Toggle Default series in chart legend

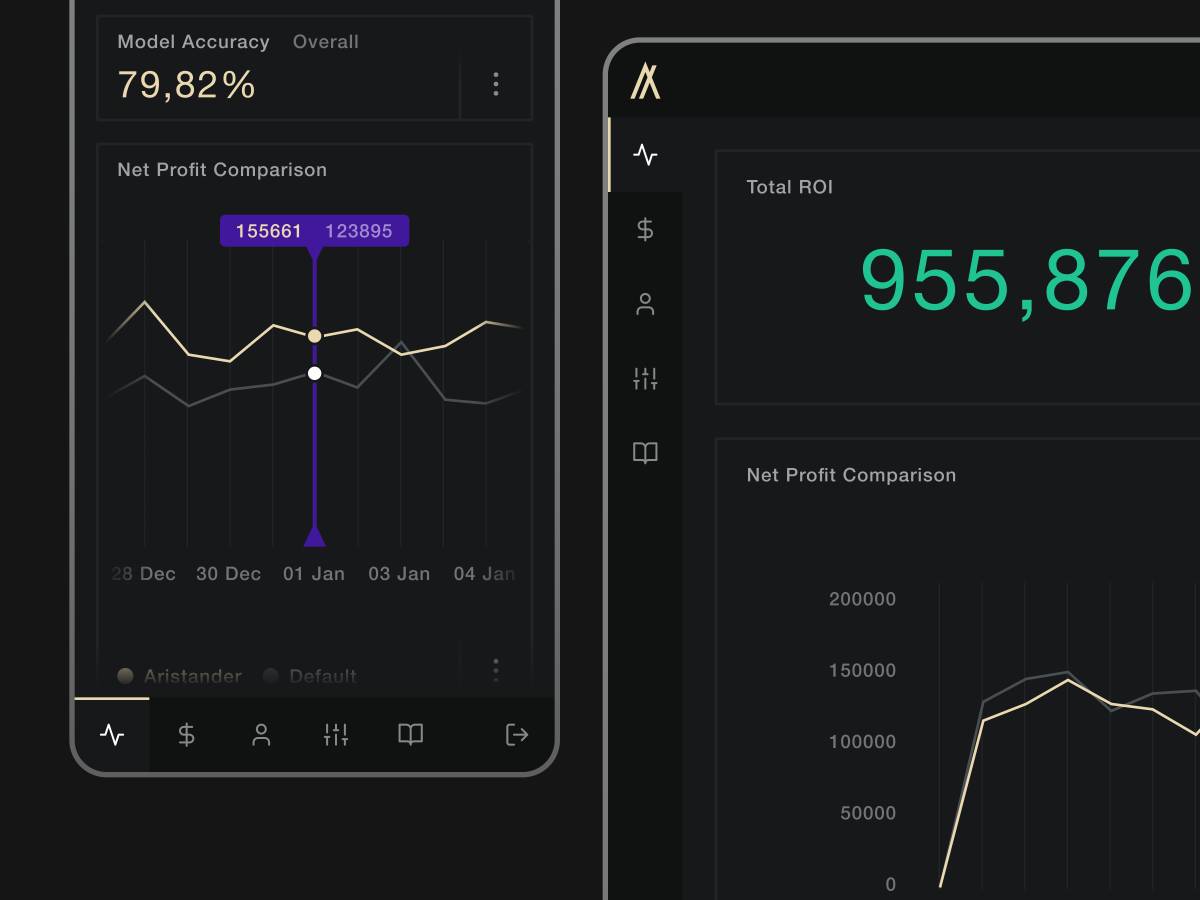pyautogui.click(x=310, y=676)
